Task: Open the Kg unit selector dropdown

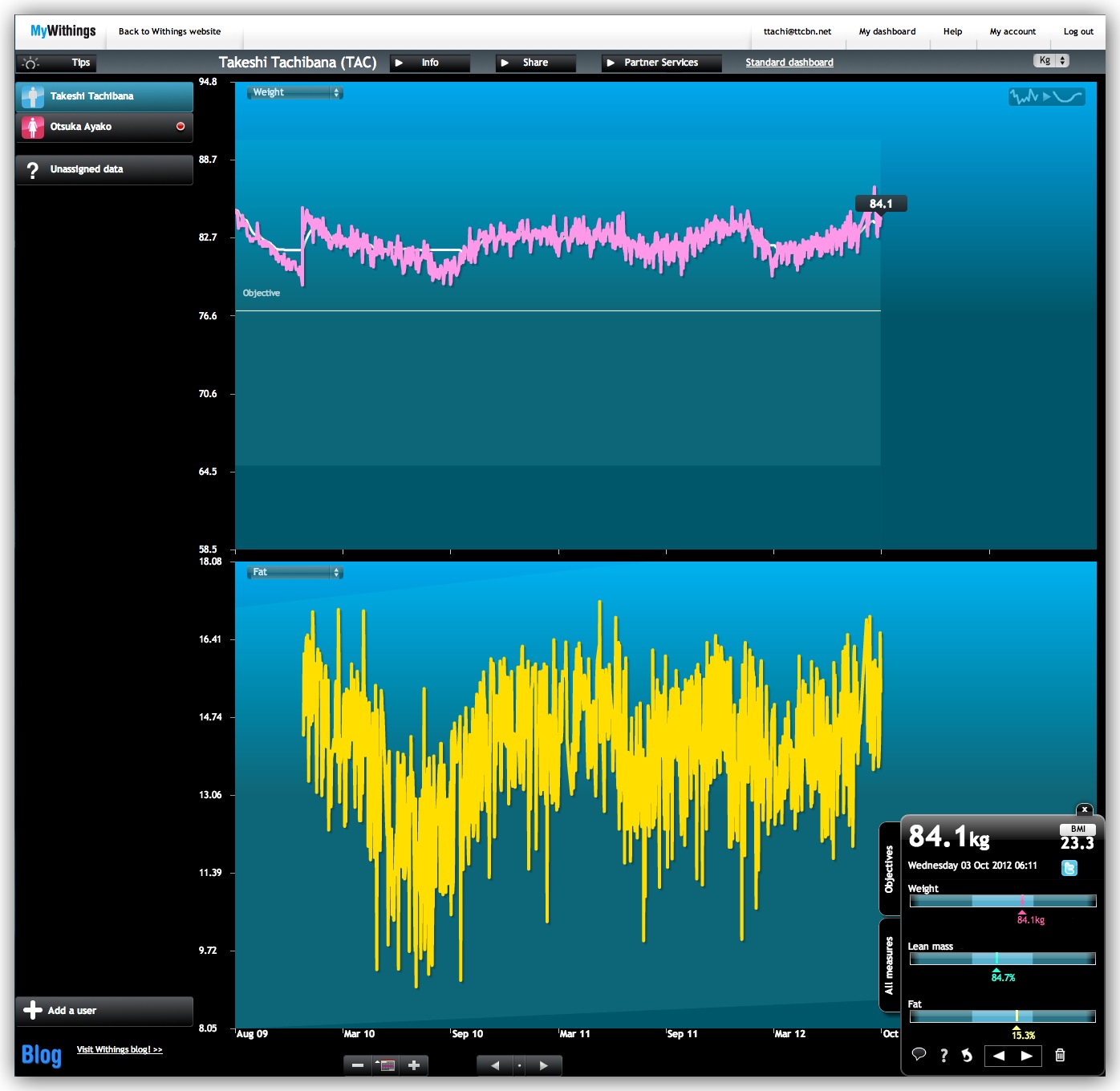Action: pyautogui.click(x=1051, y=61)
